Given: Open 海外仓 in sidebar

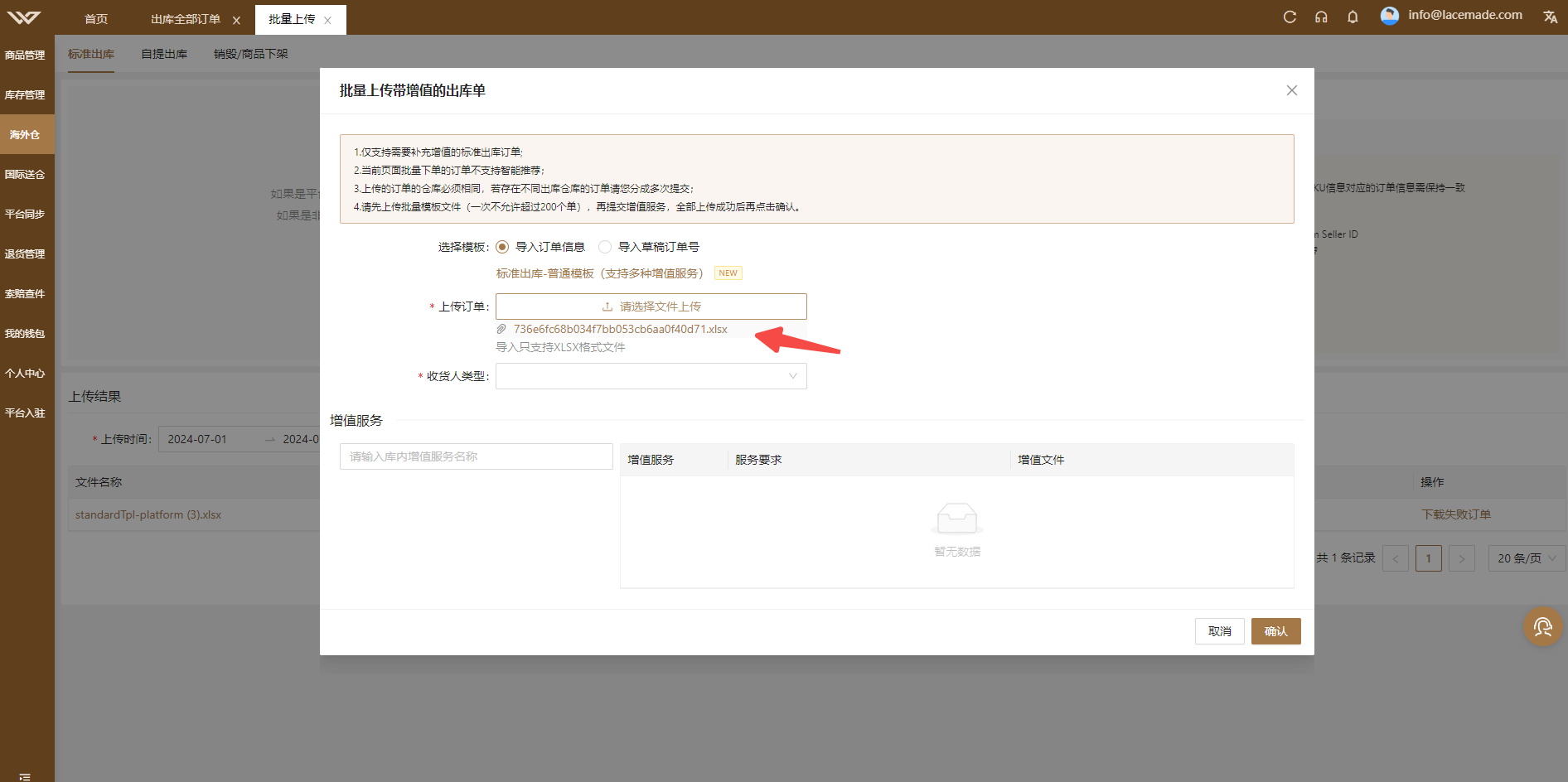Looking at the screenshot, I should 27,134.
